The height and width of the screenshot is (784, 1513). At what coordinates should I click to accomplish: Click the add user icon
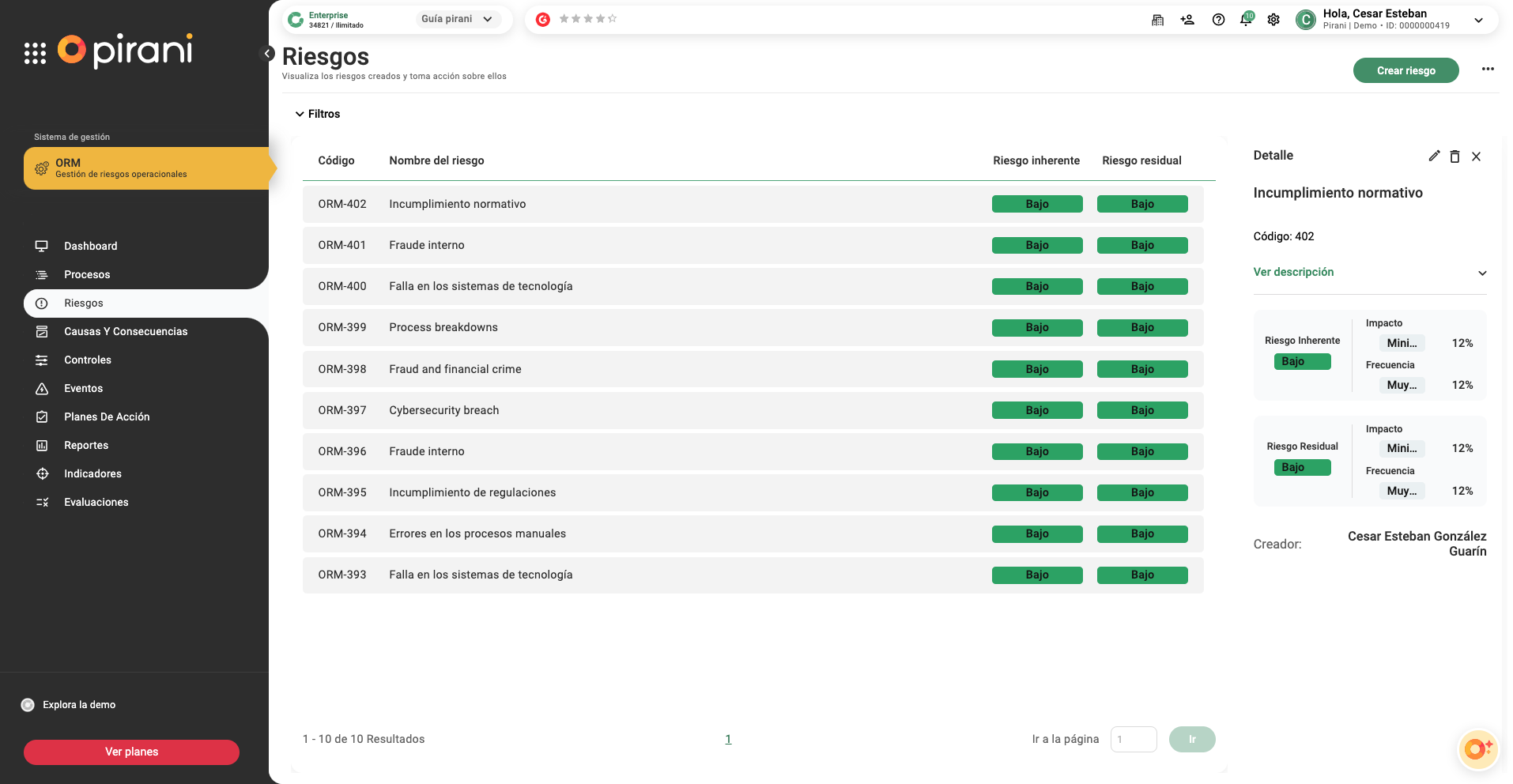click(1187, 20)
